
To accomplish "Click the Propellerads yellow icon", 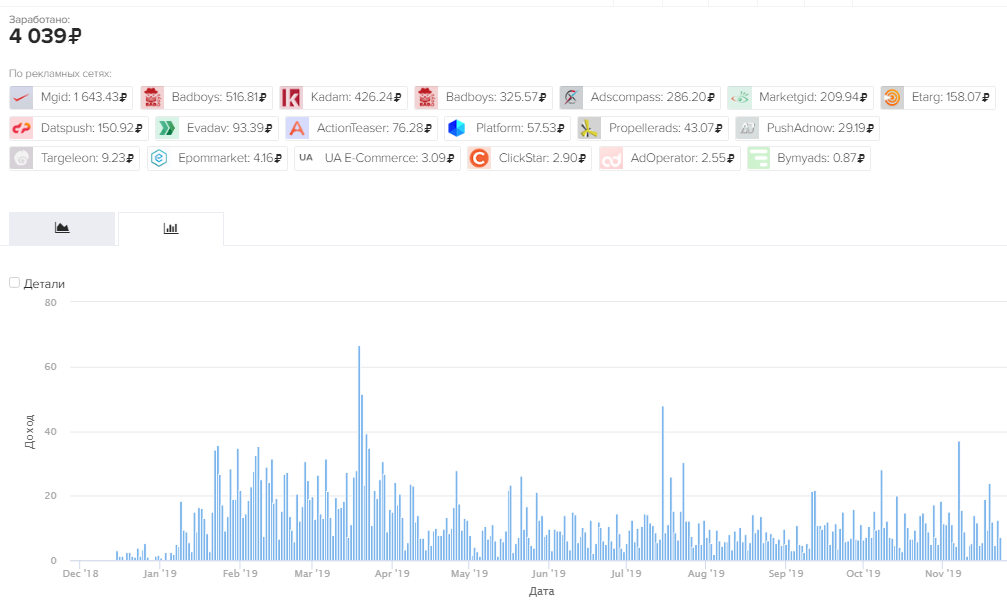I will click(x=589, y=128).
